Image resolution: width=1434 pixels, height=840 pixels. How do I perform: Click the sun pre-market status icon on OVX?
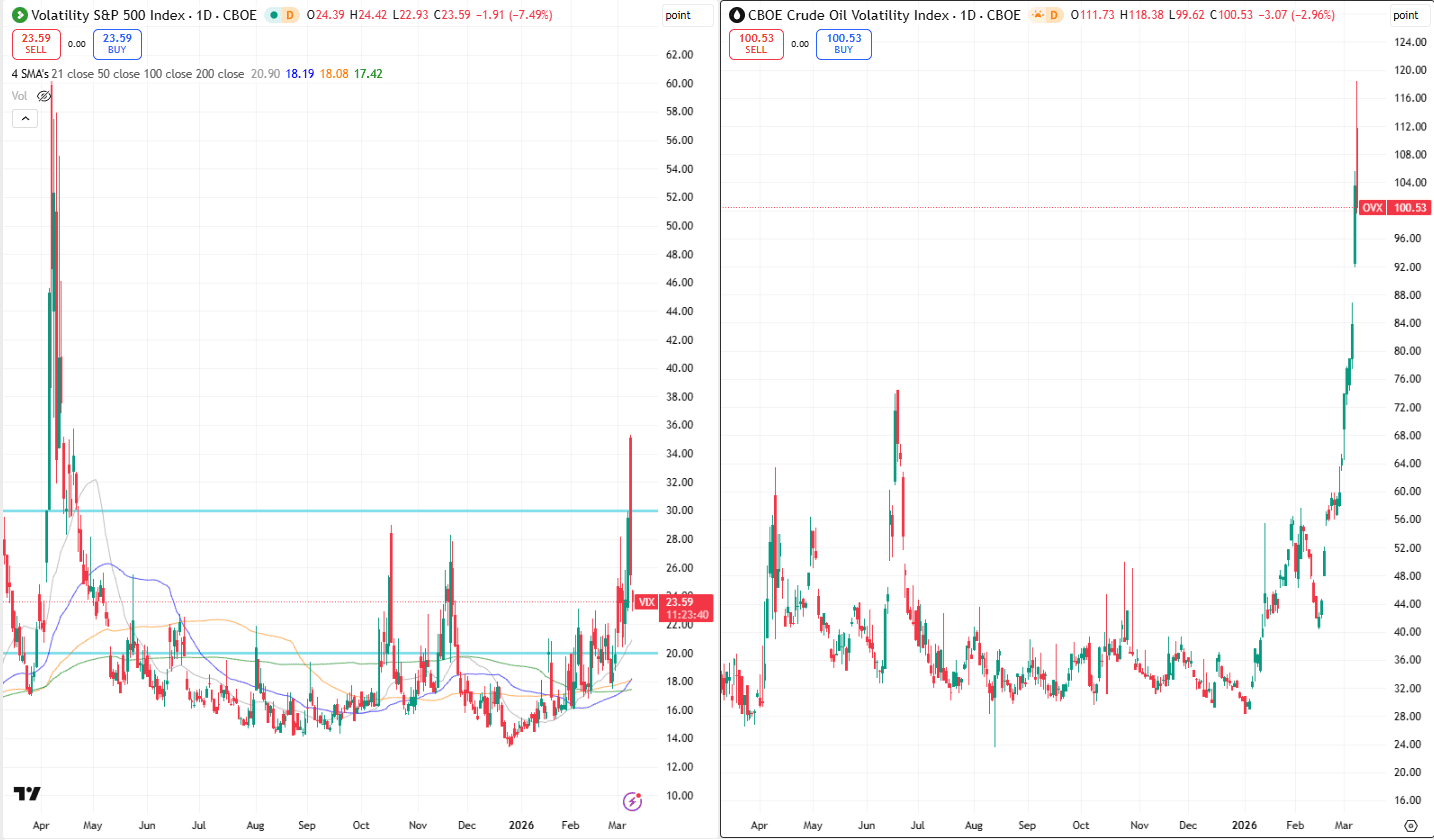(1040, 15)
